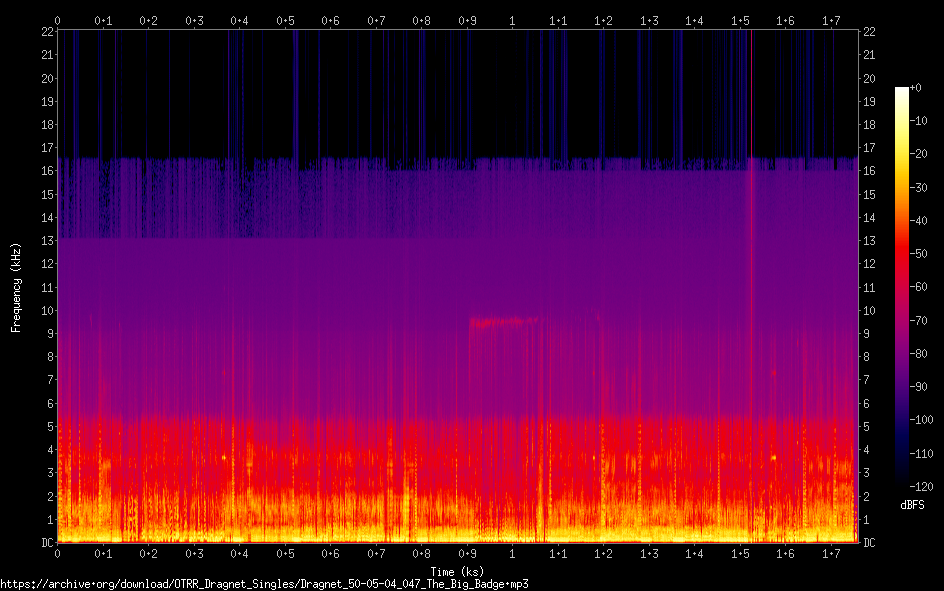Click the 10 tick on left frequency axis
Image resolution: width=944 pixels, height=591 pixels.
pyautogui.click(x=46, y=310)
